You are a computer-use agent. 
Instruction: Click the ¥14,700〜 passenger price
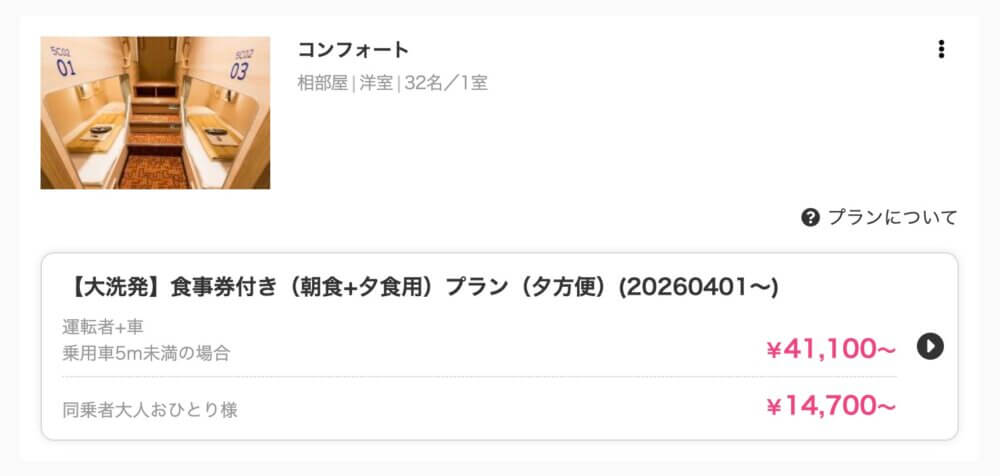[830, 406]
